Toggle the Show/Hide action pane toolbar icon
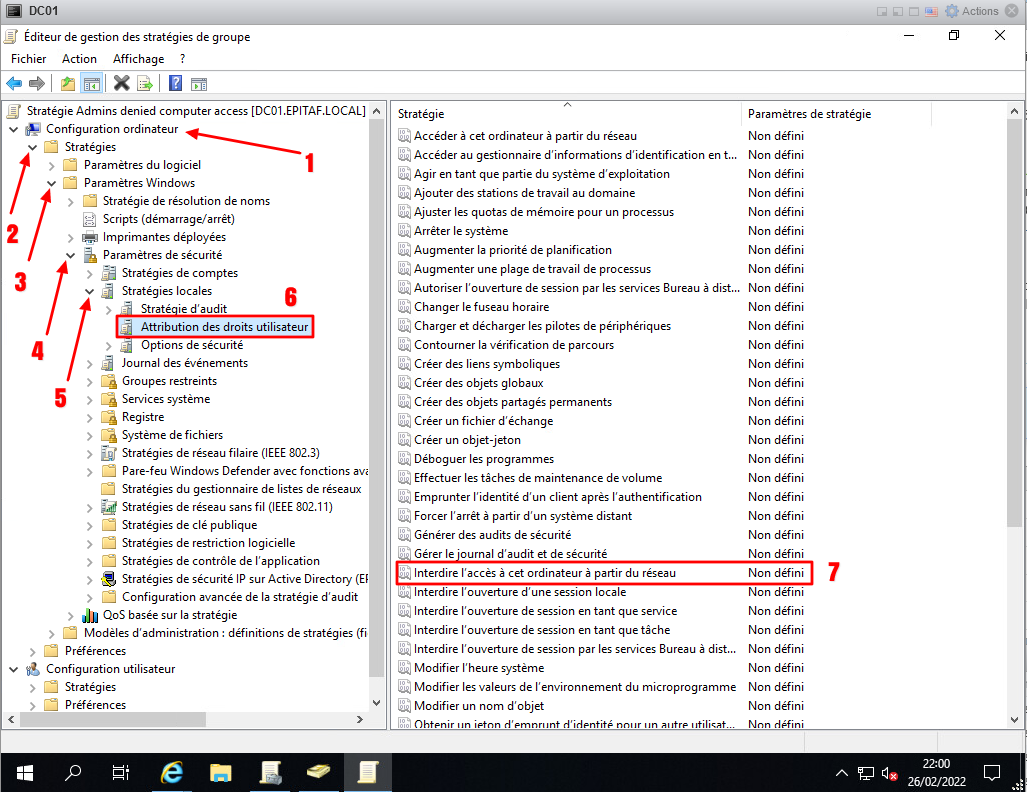1027x792 pixels. coord(198,83)
